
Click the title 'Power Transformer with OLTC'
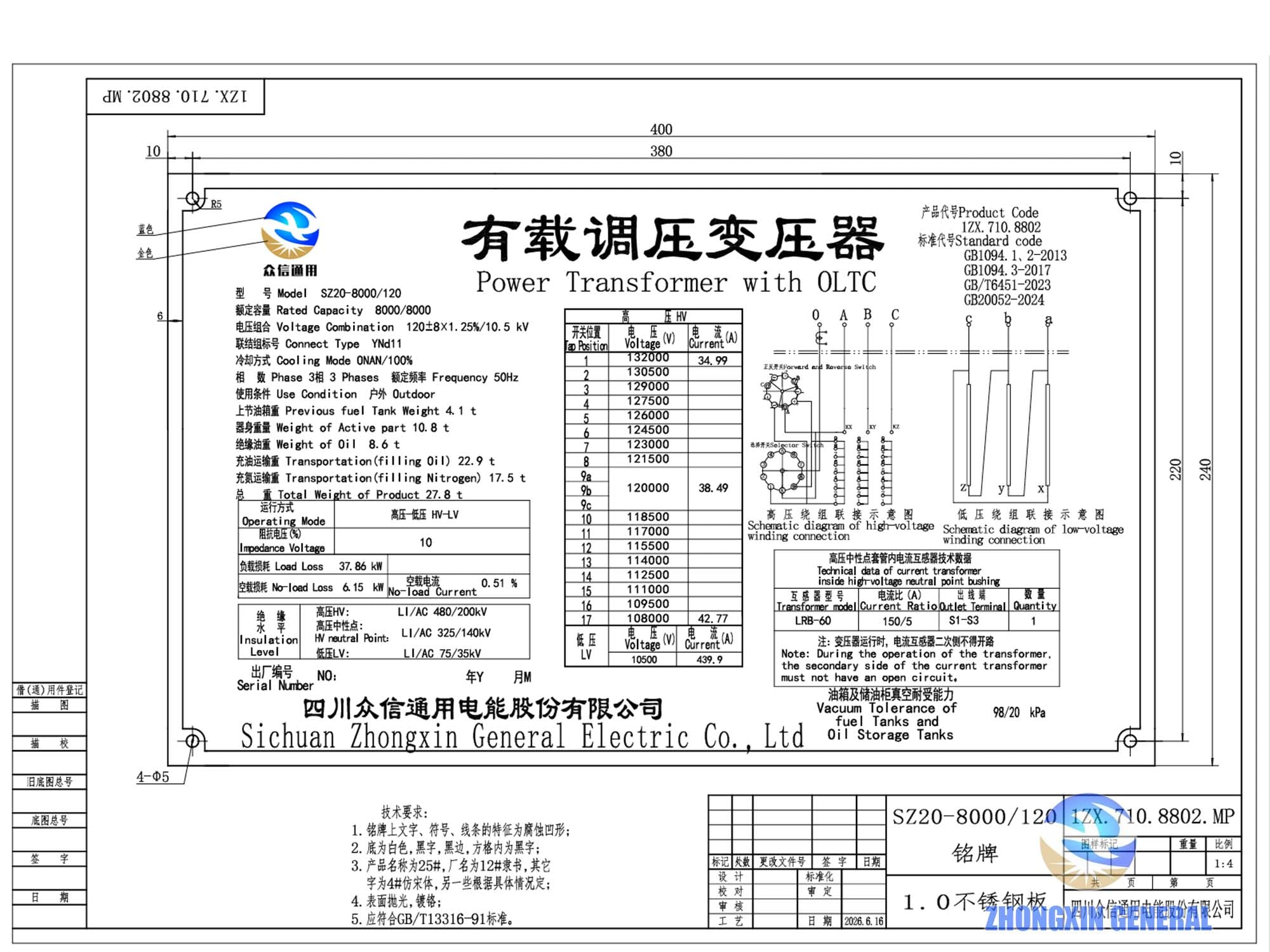[x=676, y=282]
